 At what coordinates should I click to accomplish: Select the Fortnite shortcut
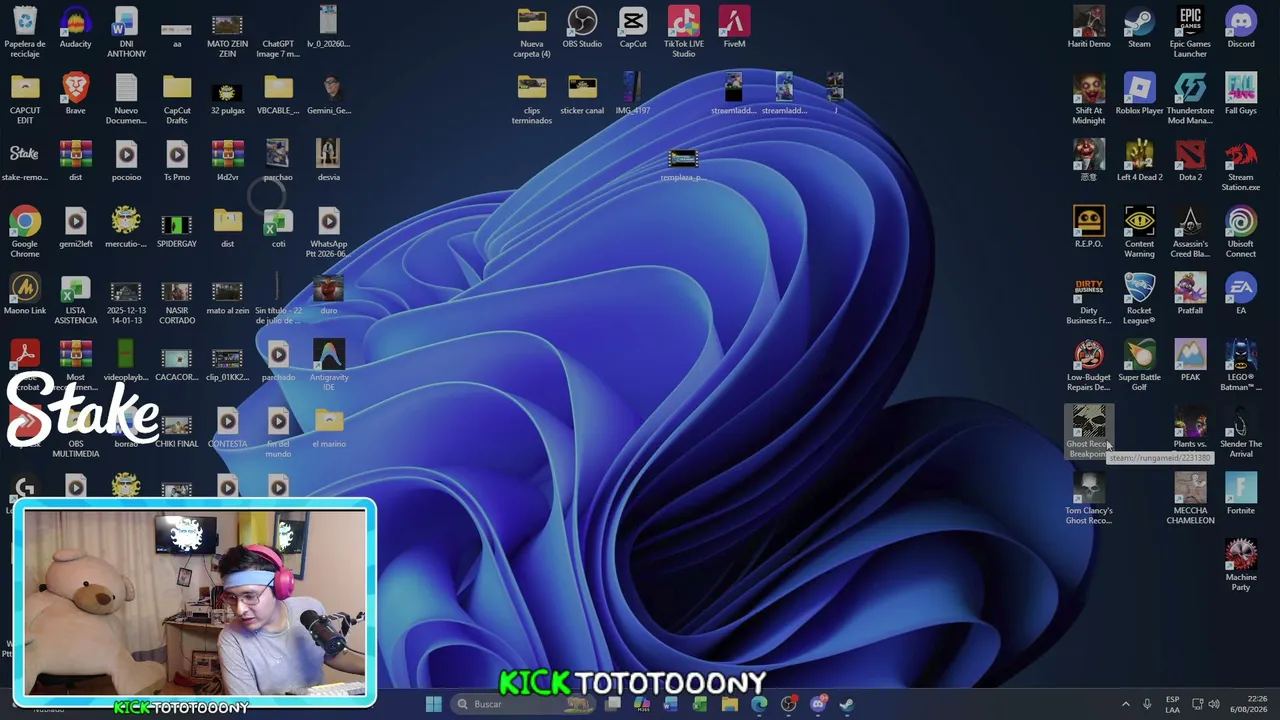click(1241, 494)
